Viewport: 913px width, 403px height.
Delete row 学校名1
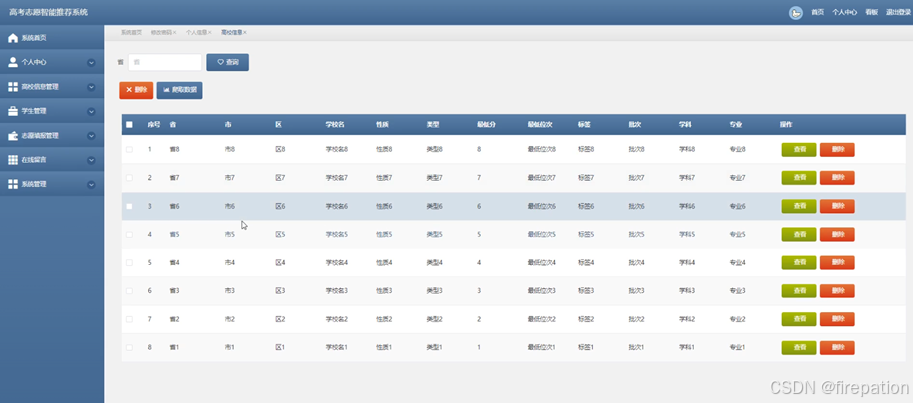[837, 348]
